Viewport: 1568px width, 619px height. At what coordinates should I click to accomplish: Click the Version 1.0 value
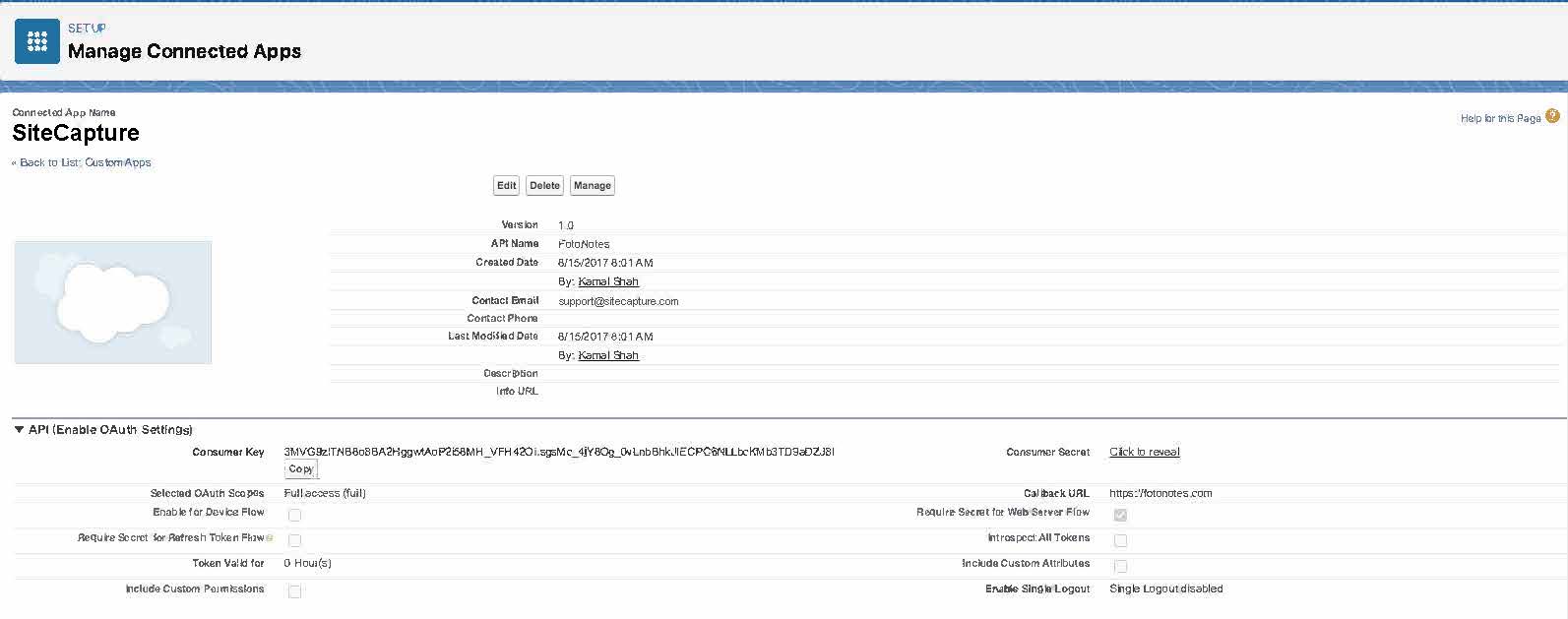(x=566, y=225)
